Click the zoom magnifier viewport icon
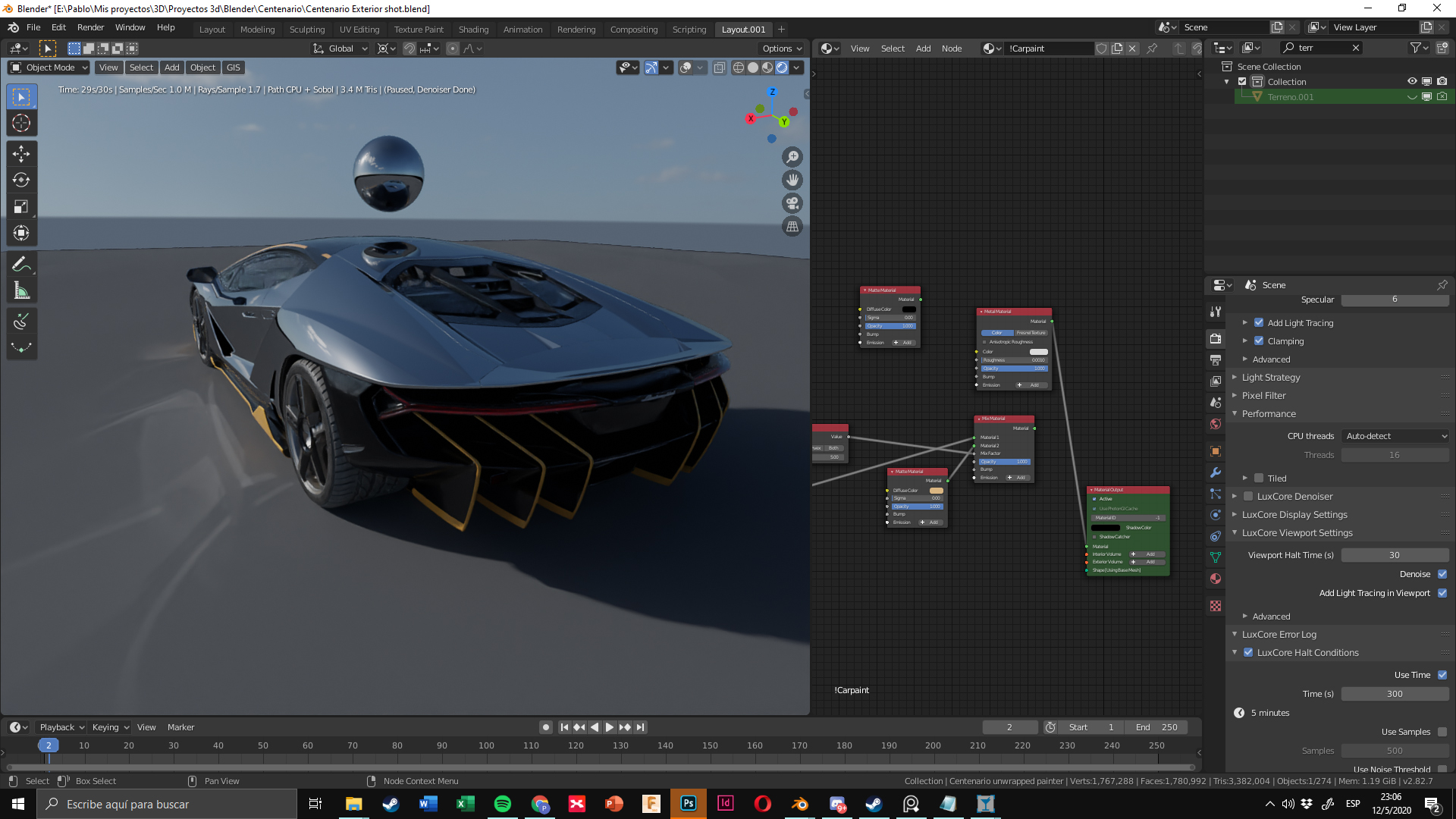Viewport: 1456px width, 819px height. coord(792,157)
